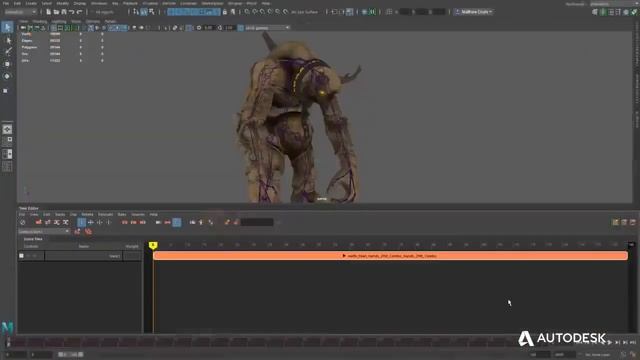
Task: Open the Time Editor composition dropdown
Action: [44, 231]
